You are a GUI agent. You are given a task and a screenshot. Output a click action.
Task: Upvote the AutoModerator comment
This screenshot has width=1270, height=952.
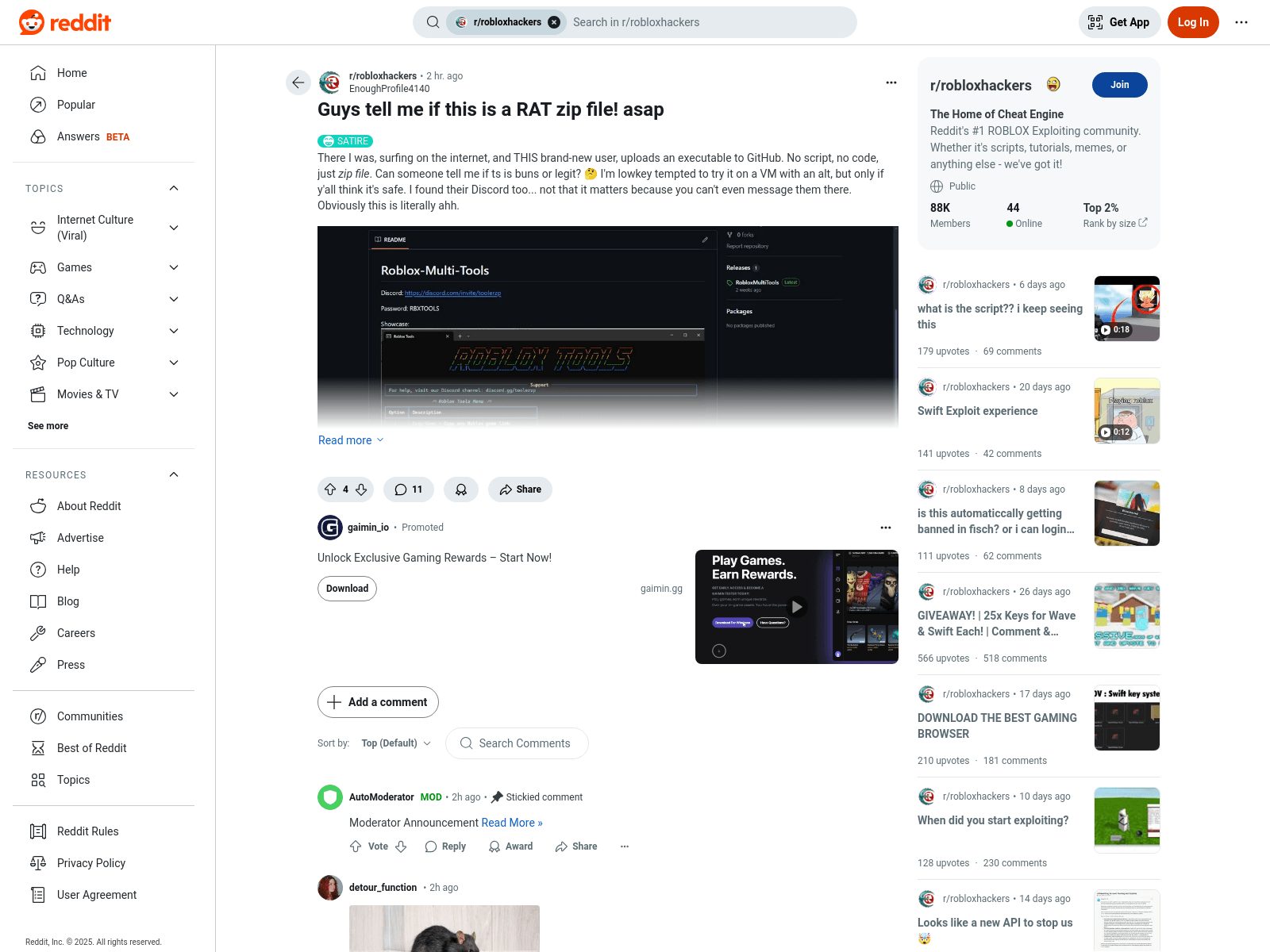pyautogui.click(x=356, y=846)
